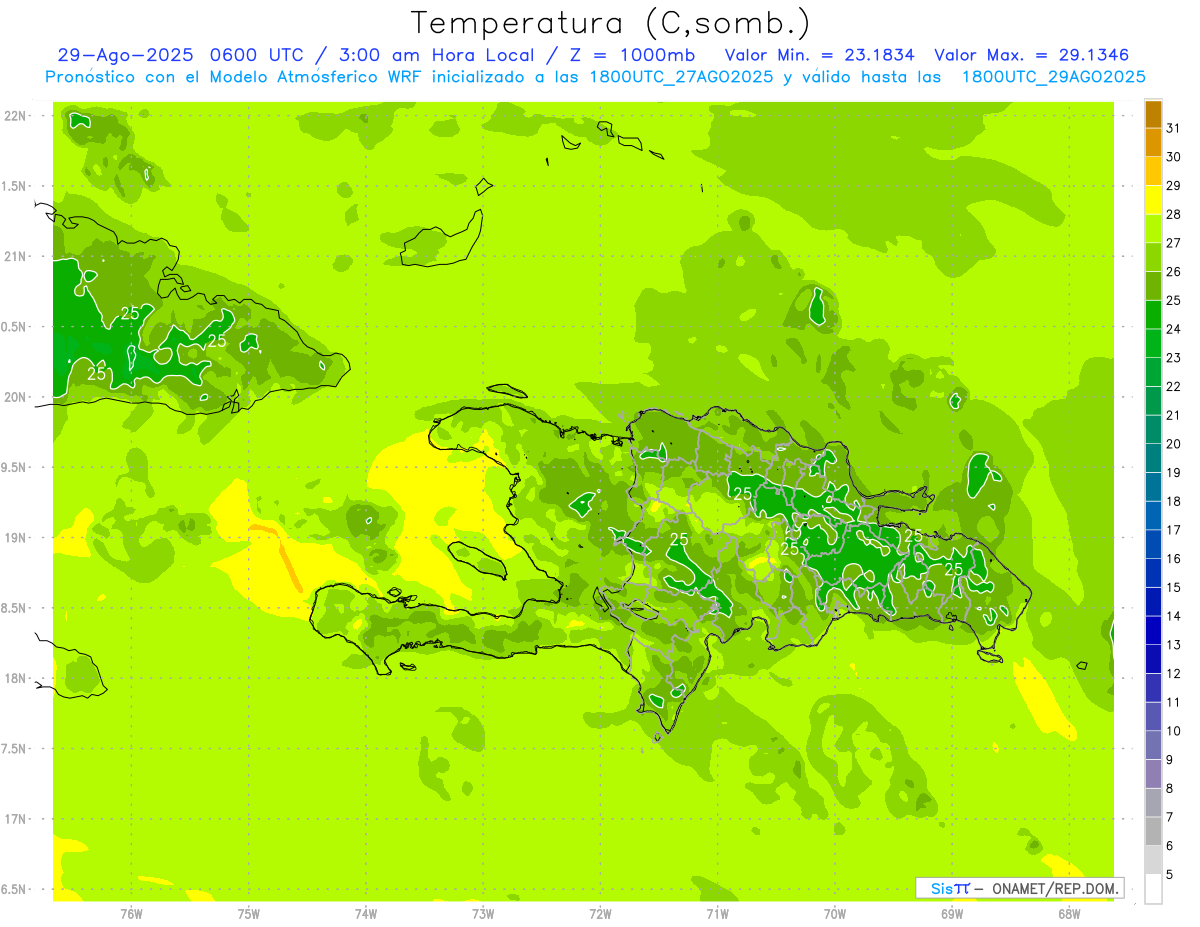Pick the lime swatch between 27 and 28
This screenshot has width=1200, height=927.
coord(1153,229)
